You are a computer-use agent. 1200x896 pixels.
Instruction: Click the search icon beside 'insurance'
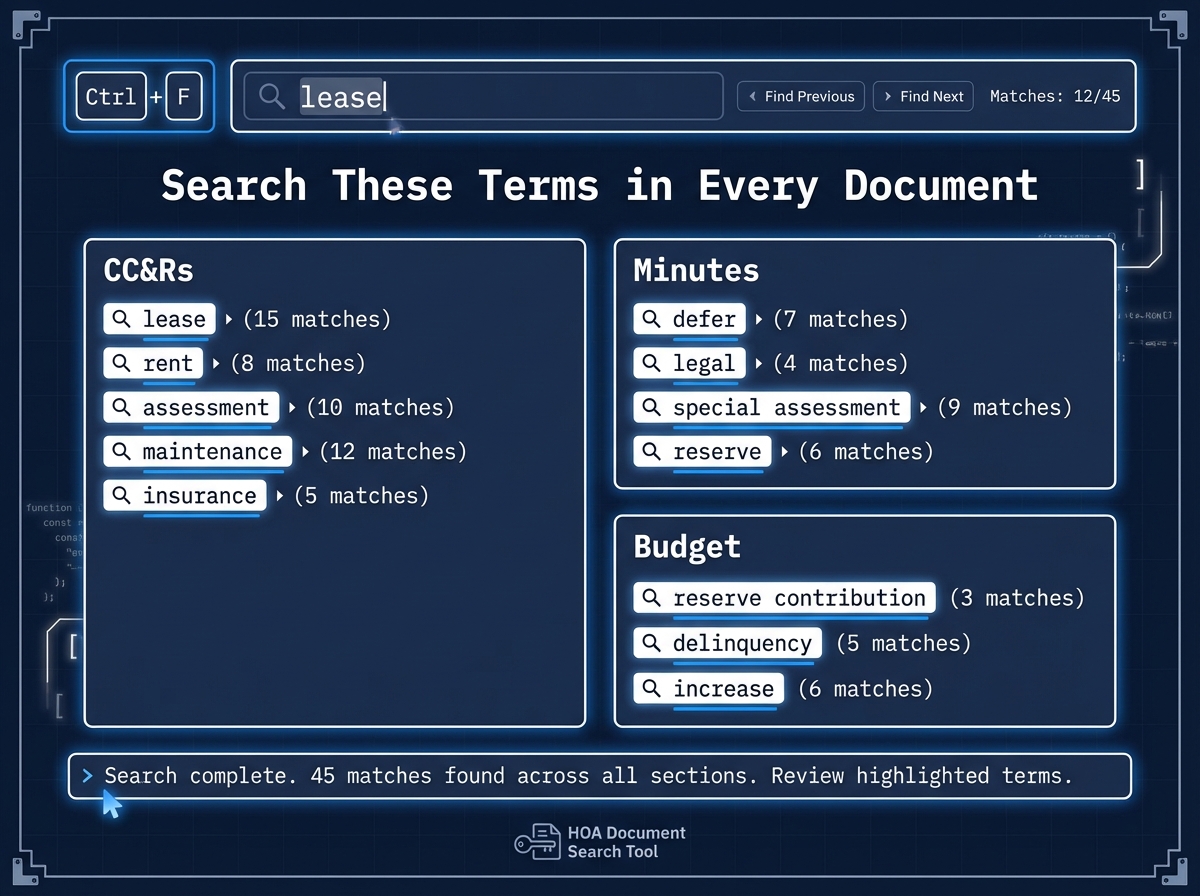[122, 495]
